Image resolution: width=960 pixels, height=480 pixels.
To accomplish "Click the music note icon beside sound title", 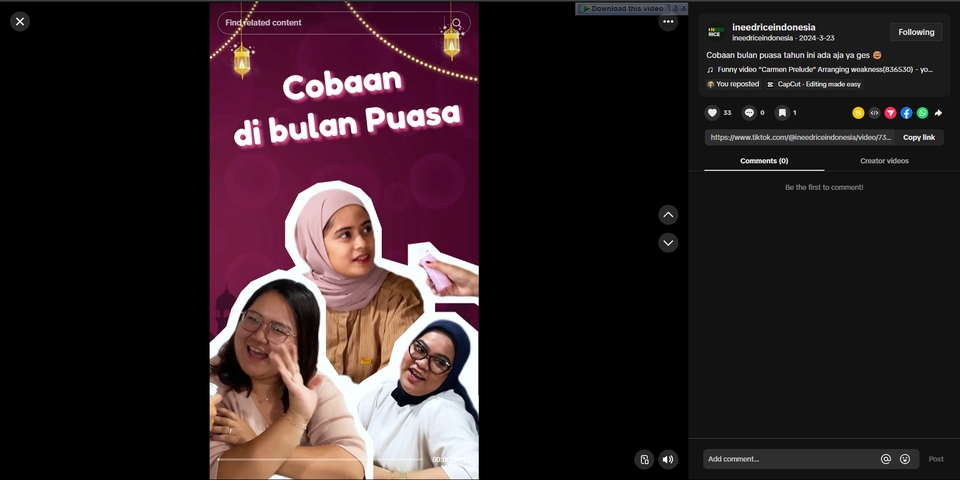I will [x=710, y=70].
